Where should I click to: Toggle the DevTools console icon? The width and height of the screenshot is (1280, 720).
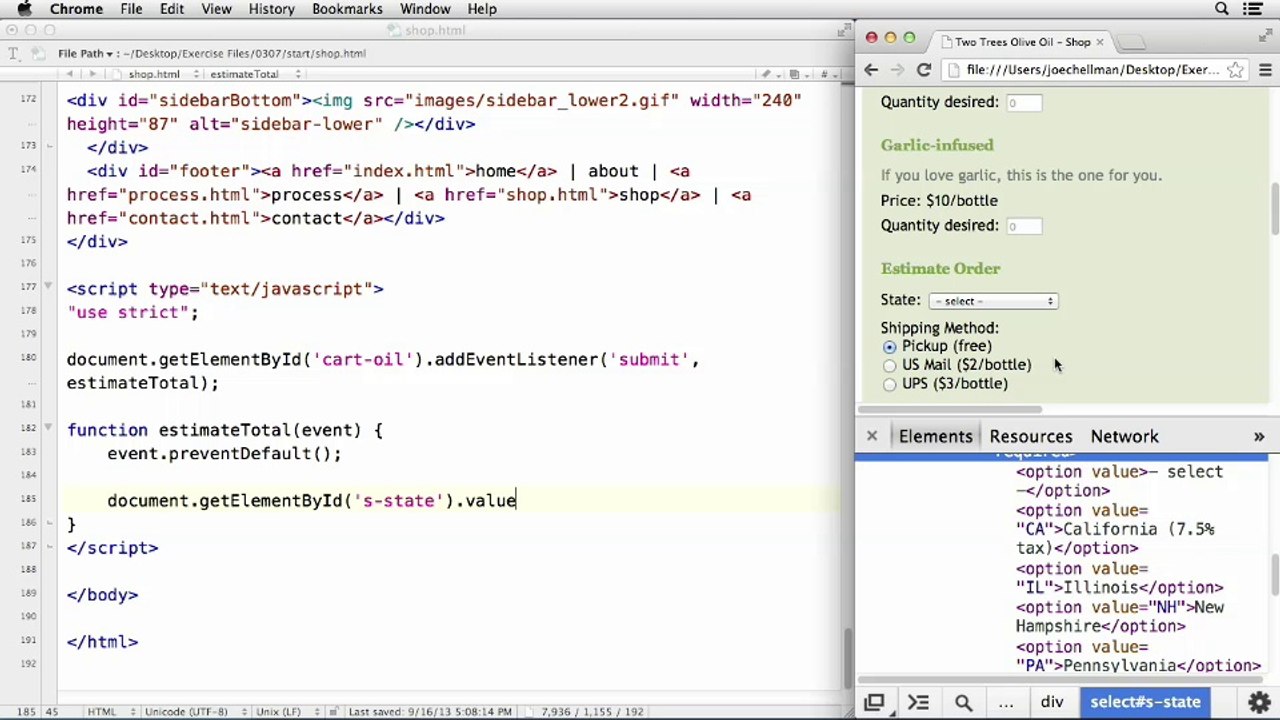pos(918,703)
